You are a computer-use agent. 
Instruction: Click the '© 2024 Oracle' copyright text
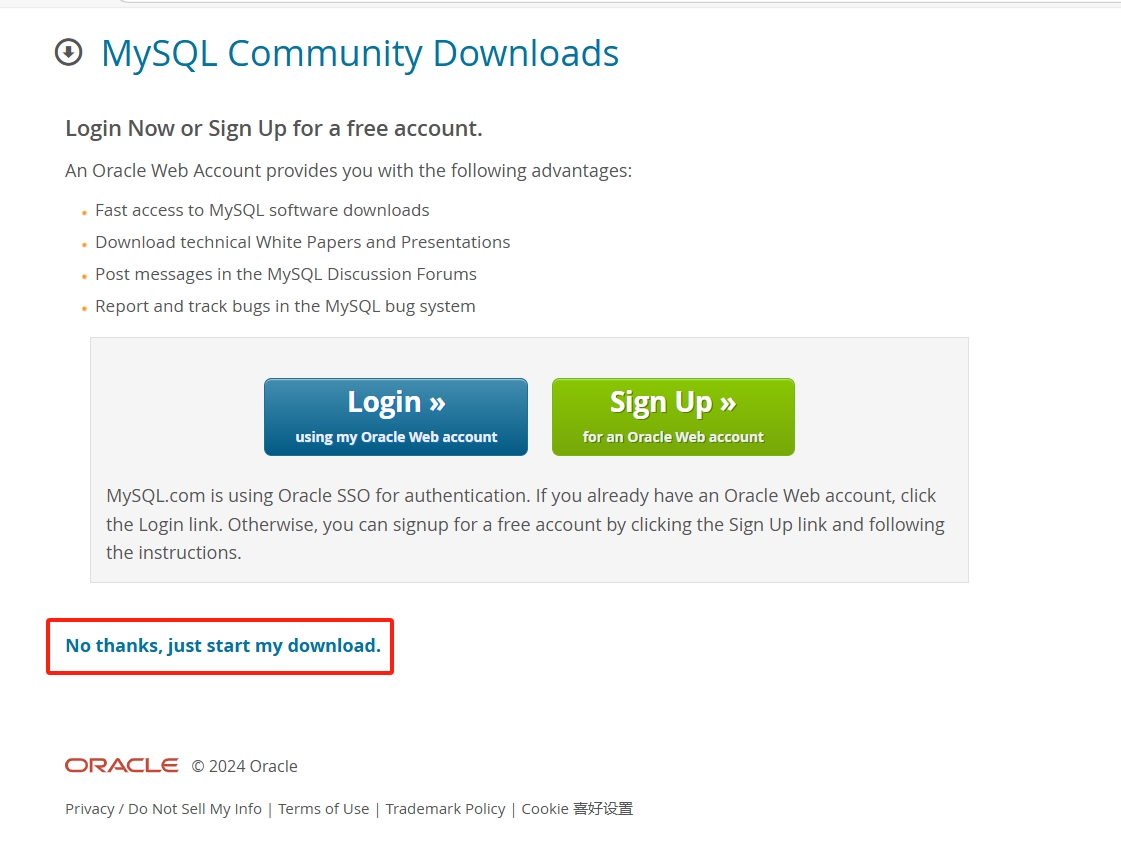tap(245, 767)
